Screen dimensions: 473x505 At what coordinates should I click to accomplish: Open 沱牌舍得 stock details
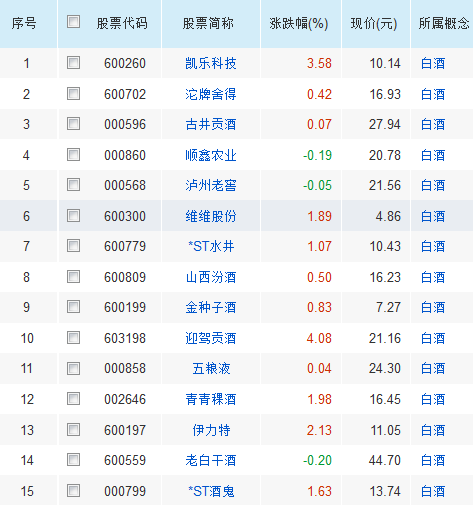pyautogui.click(x=211, y=94)
